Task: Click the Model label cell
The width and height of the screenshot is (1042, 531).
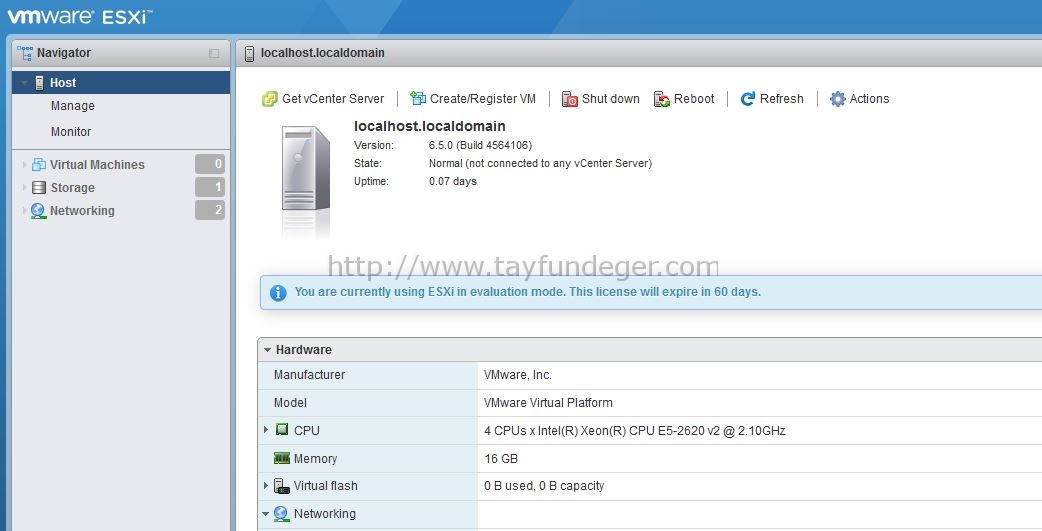Action: click(x=367, y=403)
